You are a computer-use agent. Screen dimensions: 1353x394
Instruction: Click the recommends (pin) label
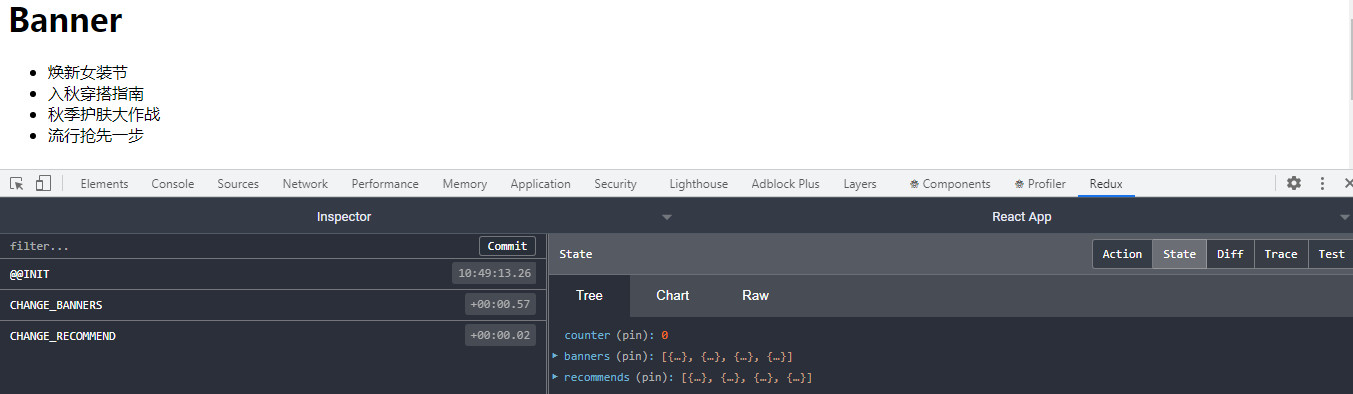(x=619, y=377)
